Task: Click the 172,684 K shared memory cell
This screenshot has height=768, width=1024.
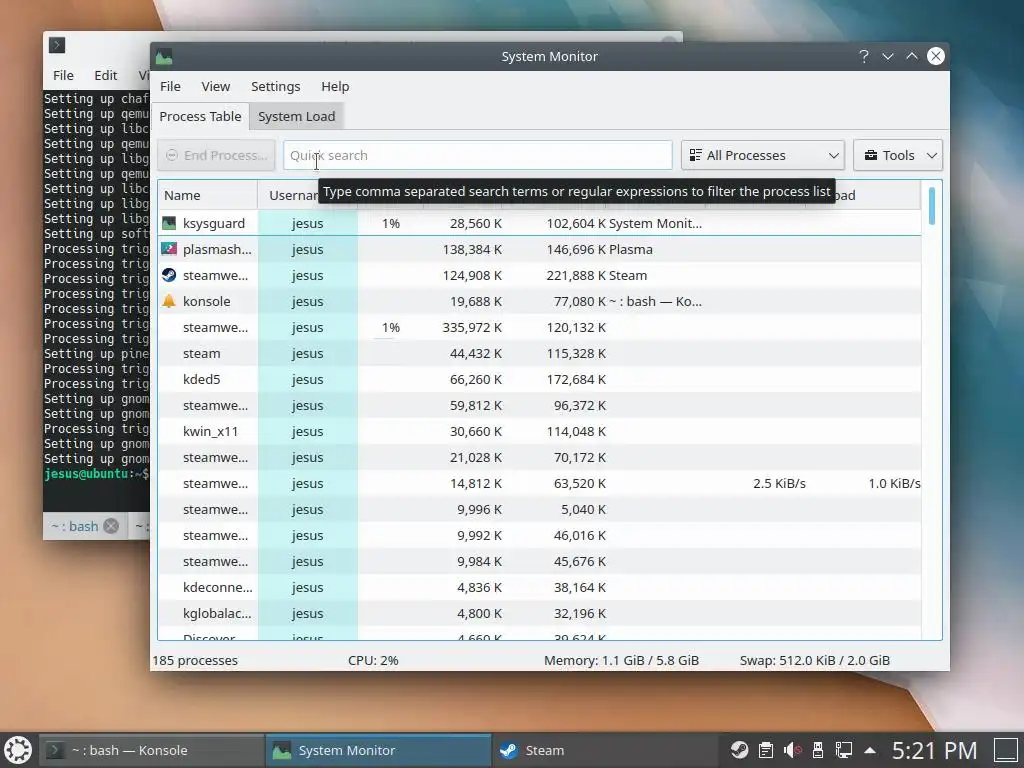Action: coord(576,379)
